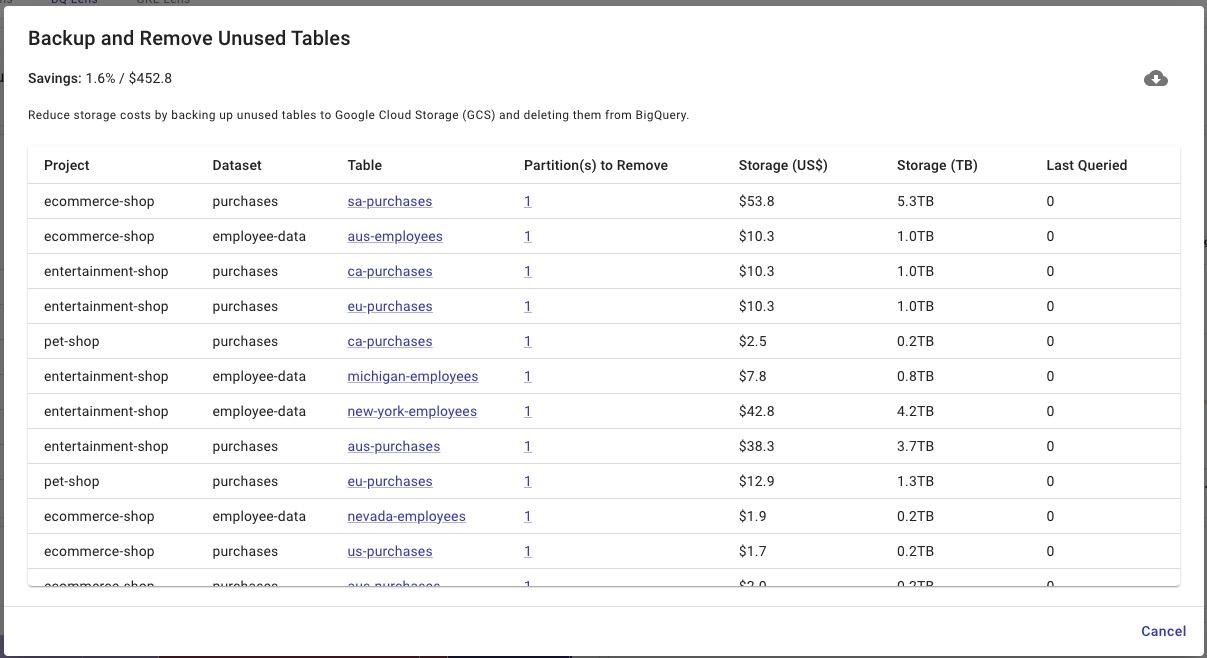Open the nevada-employees table link

[x=406, y=516]
